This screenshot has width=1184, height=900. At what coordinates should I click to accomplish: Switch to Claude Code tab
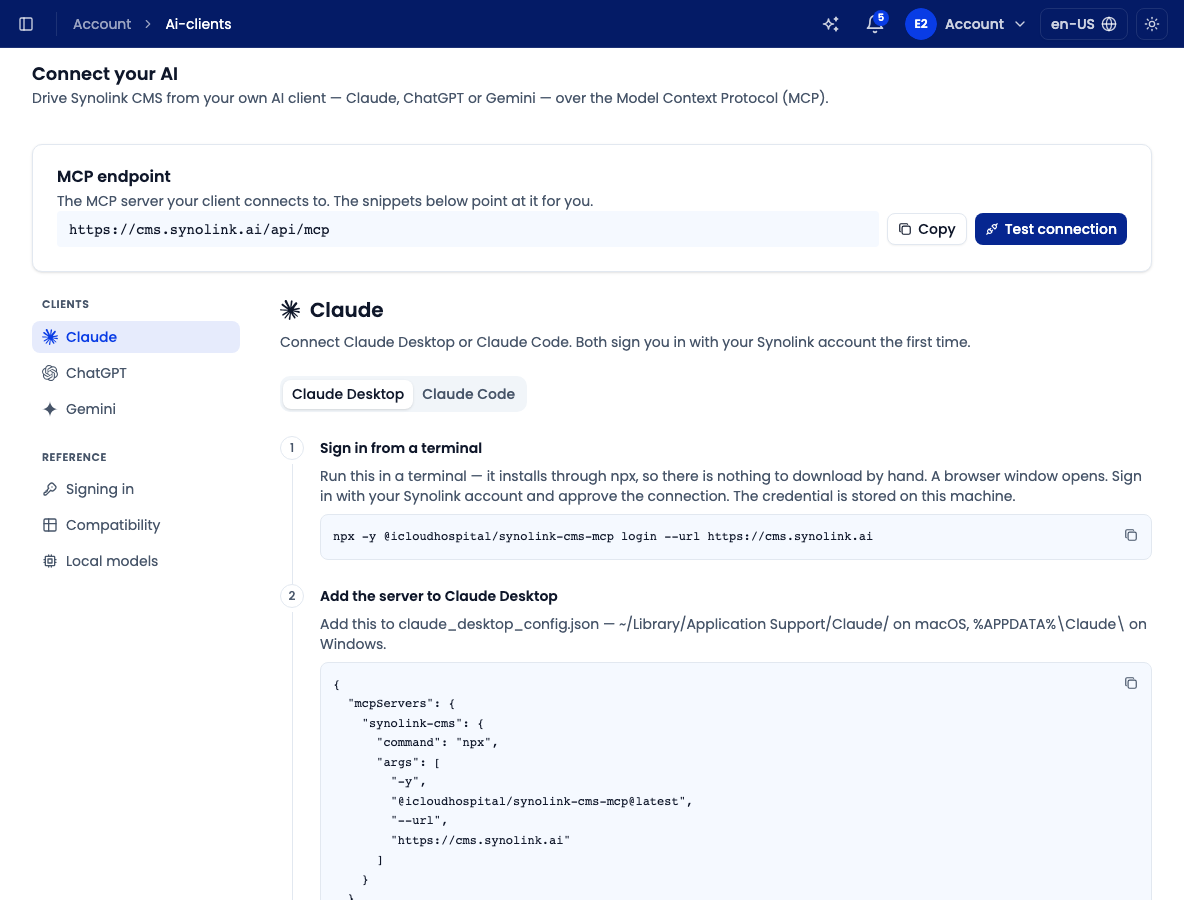click(x=468, y=394)
